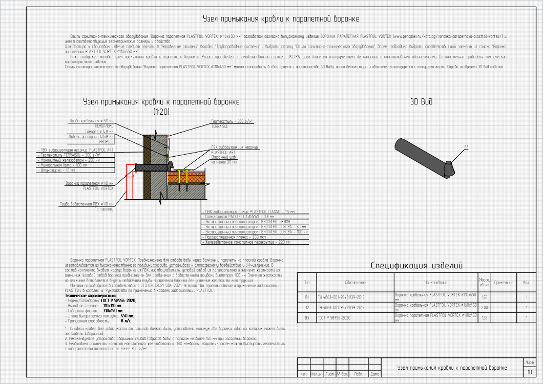The height and width of the screenshot is (384, 544).
Task: Click the '(1:20)' scale label under the detail title
Action: click(161, 112)
